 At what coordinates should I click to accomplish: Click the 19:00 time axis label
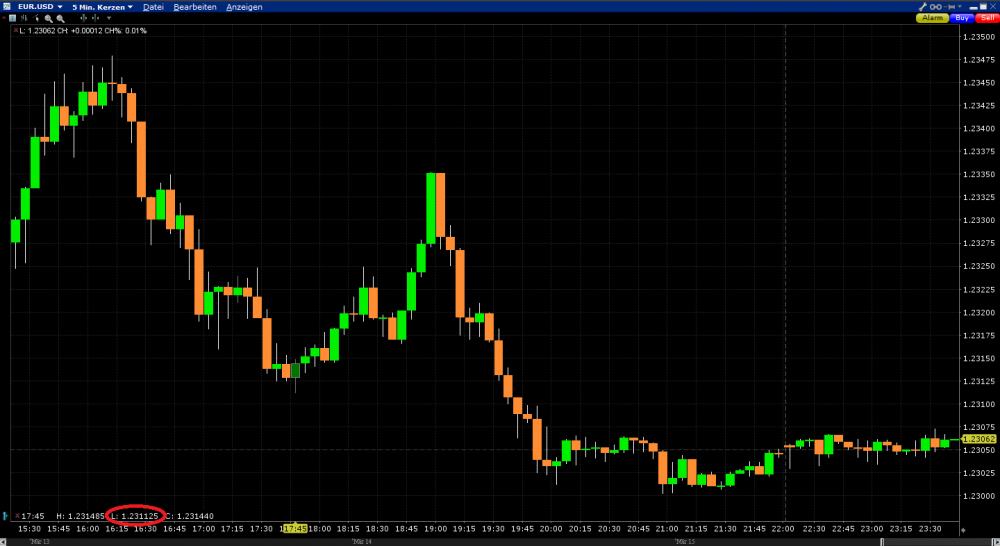click(436, 529)
